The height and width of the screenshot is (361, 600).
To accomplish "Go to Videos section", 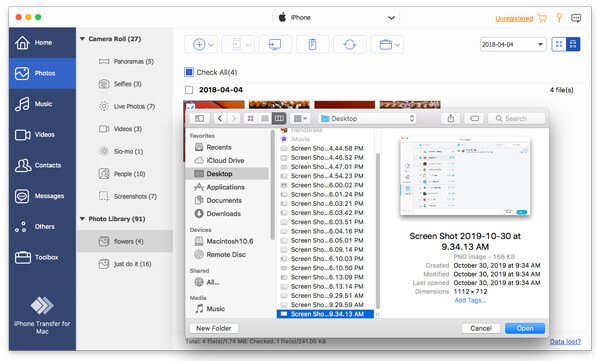I will [42, 134].
